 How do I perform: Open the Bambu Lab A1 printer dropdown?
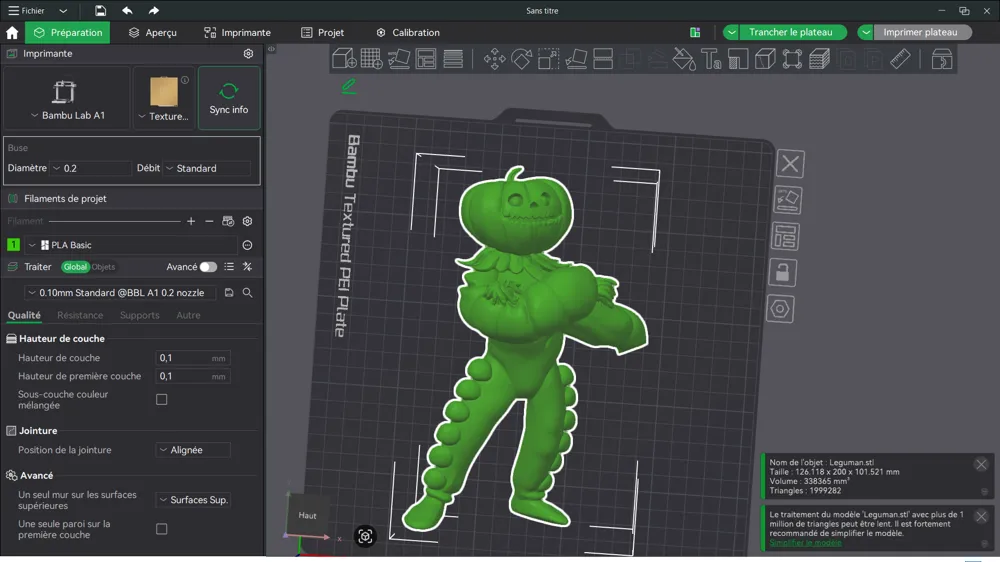tap(67, 99)
